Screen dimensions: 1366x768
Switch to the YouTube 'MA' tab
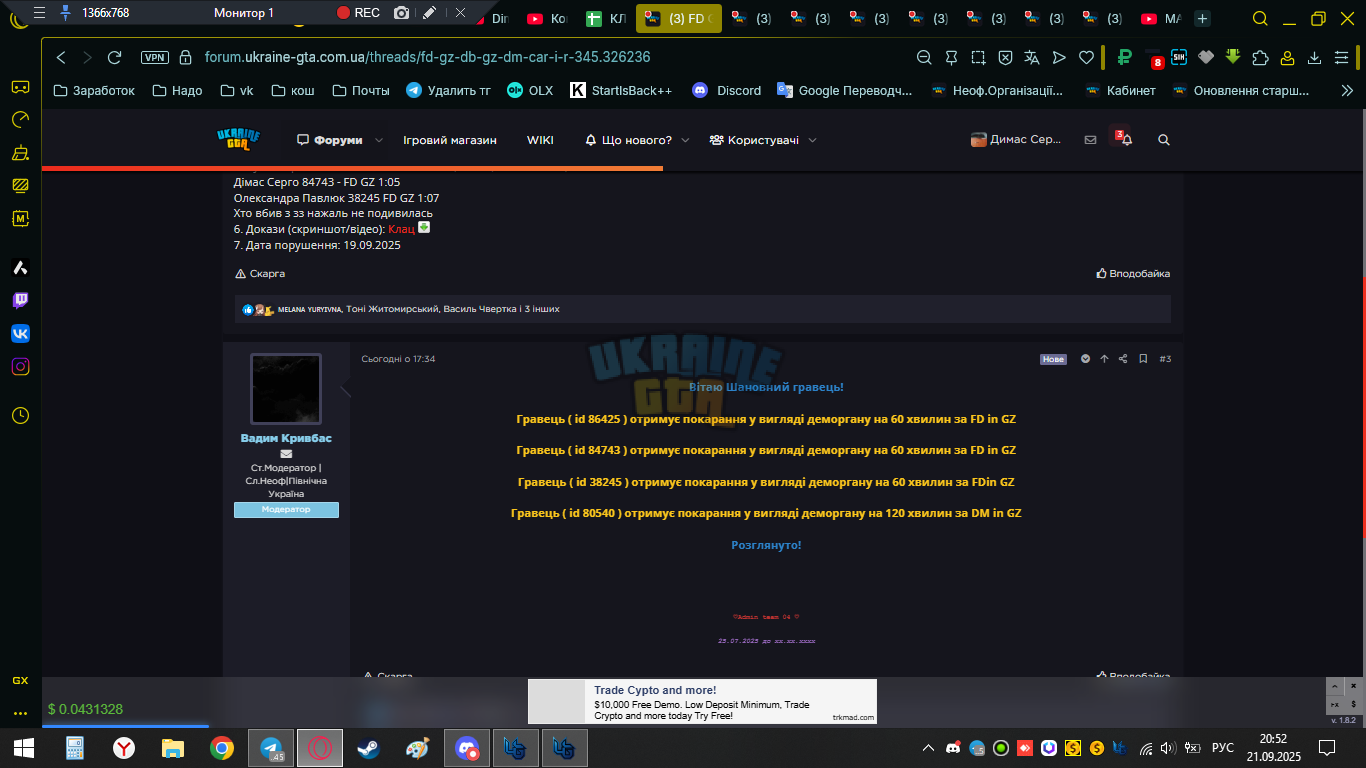click(1161, 18)
